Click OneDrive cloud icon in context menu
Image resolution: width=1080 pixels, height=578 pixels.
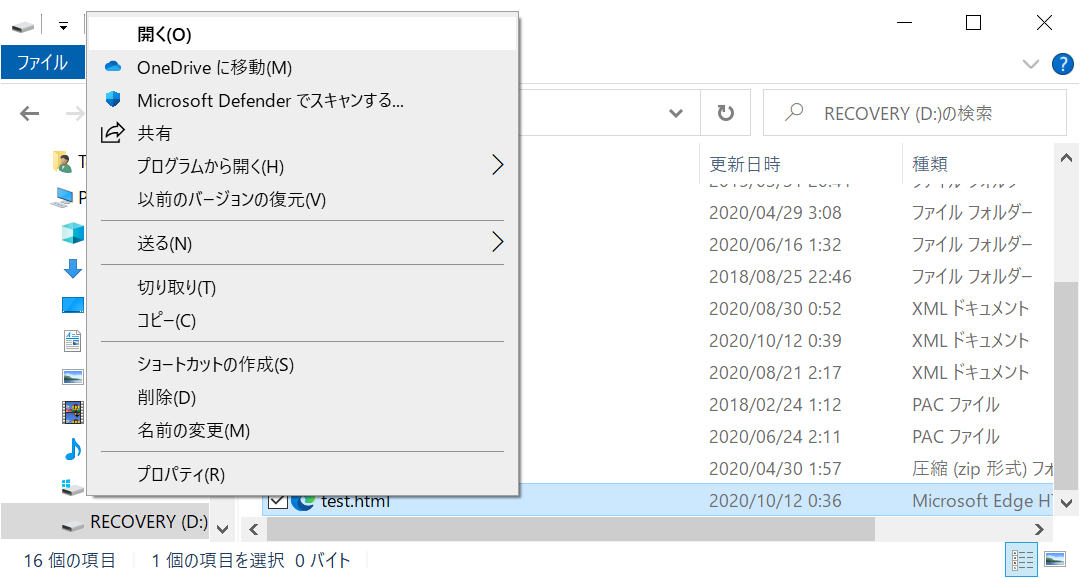113,67
